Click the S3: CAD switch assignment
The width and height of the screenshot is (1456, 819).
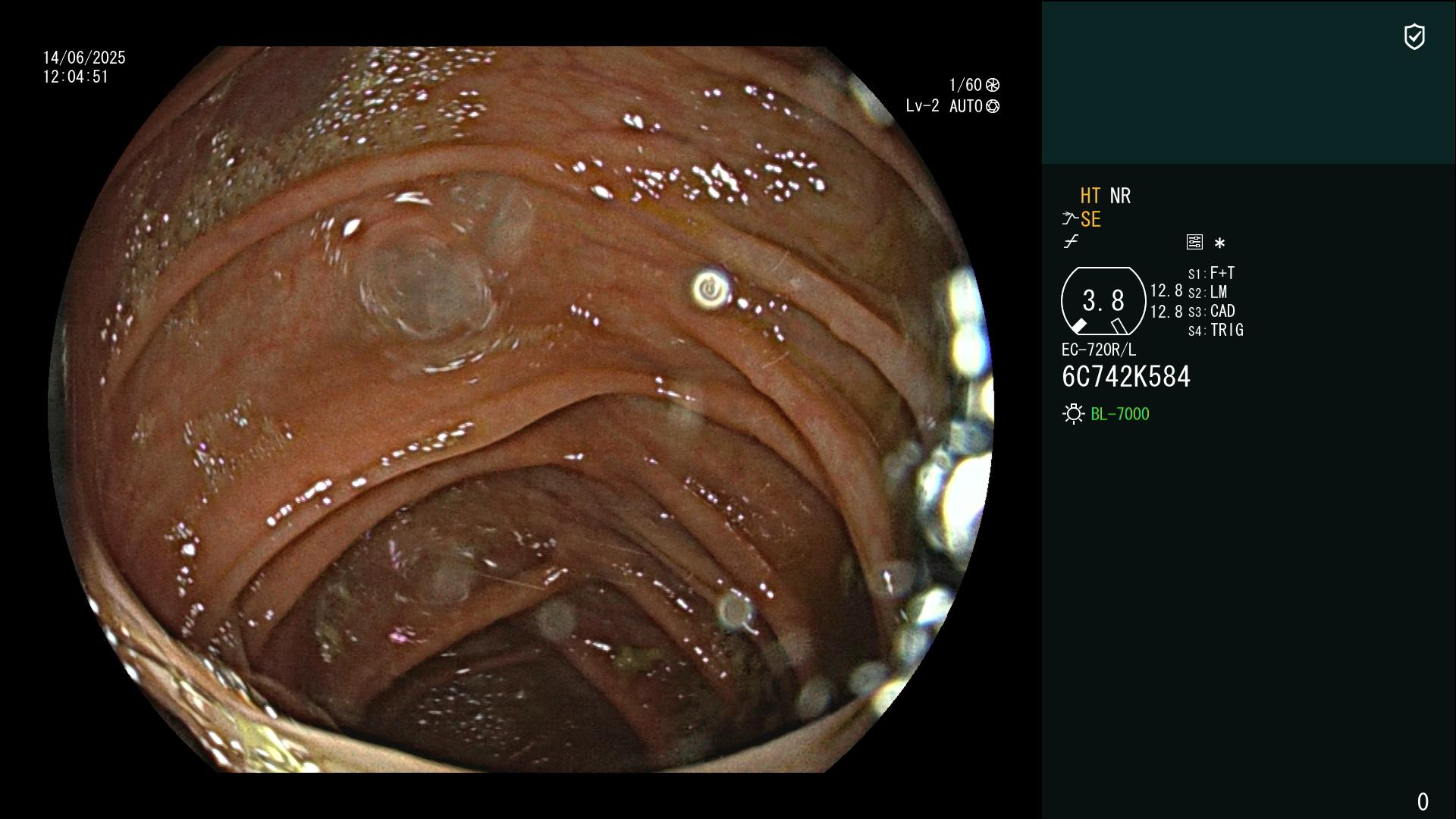(1212, 311)
